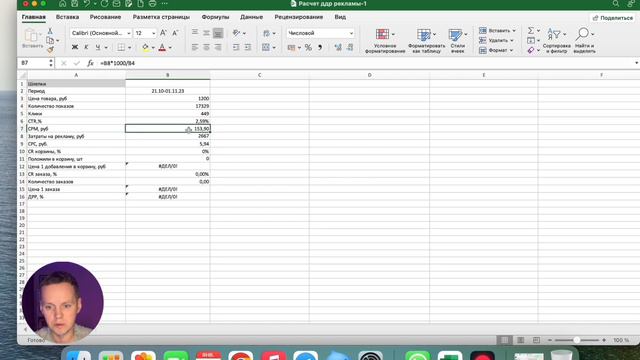The height and width of the screenshot is (360, 640).
Task: Select column B header
Action: pyautogui.click(x=168, y=75)
